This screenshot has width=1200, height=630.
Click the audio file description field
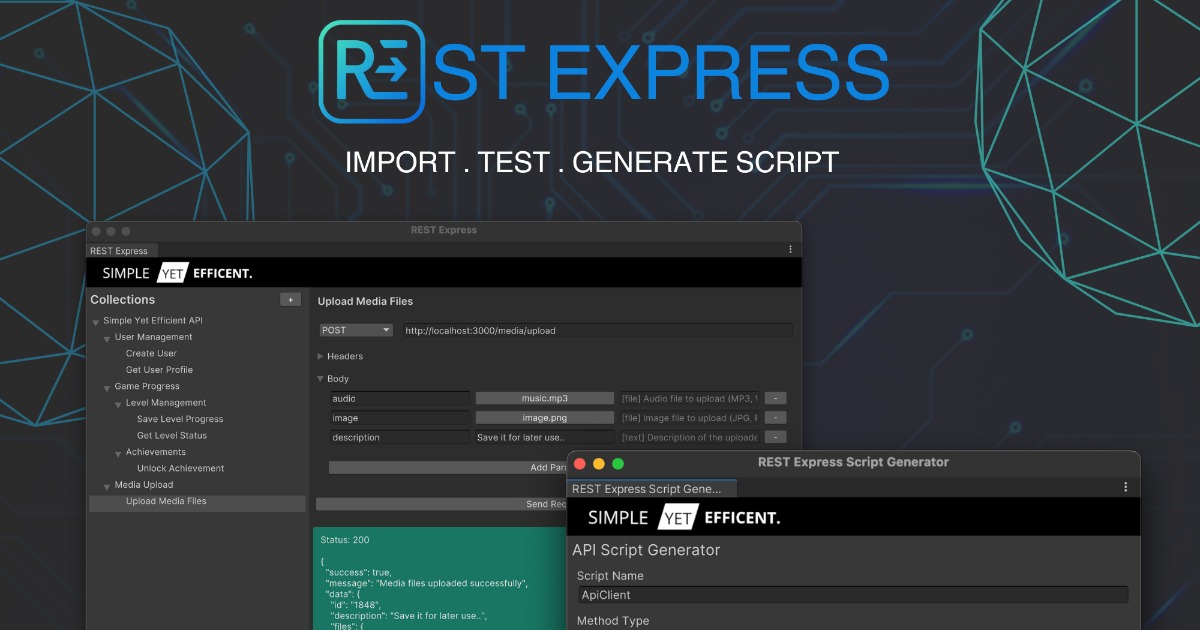(689, 398)
